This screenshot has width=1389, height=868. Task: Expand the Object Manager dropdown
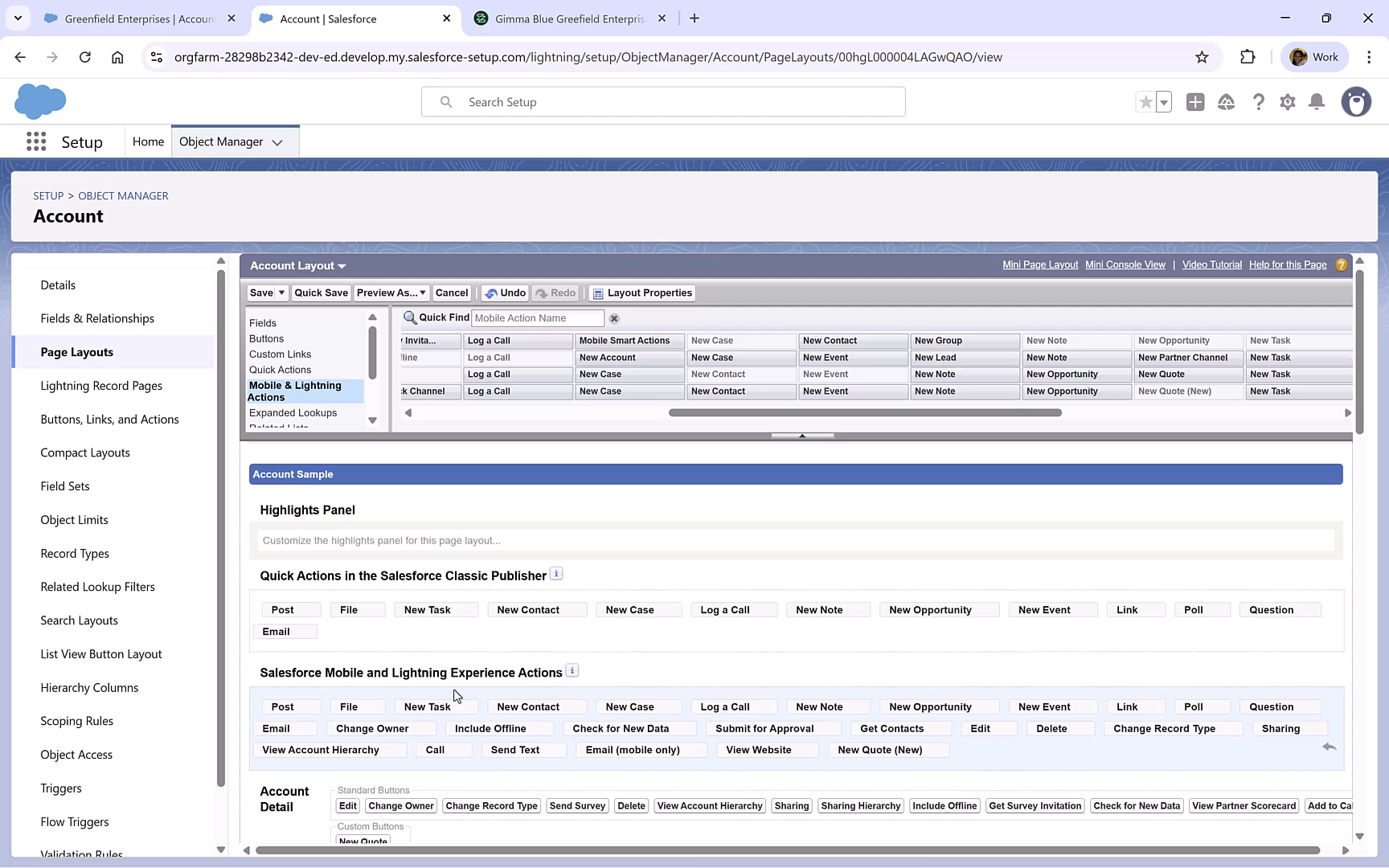pyautogui.click(x=277, y=141)
